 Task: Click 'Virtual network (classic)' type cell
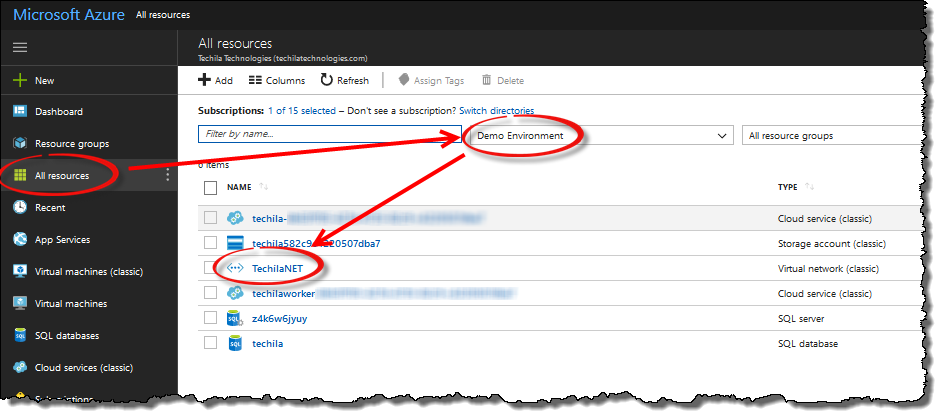[x=828, y=268]
